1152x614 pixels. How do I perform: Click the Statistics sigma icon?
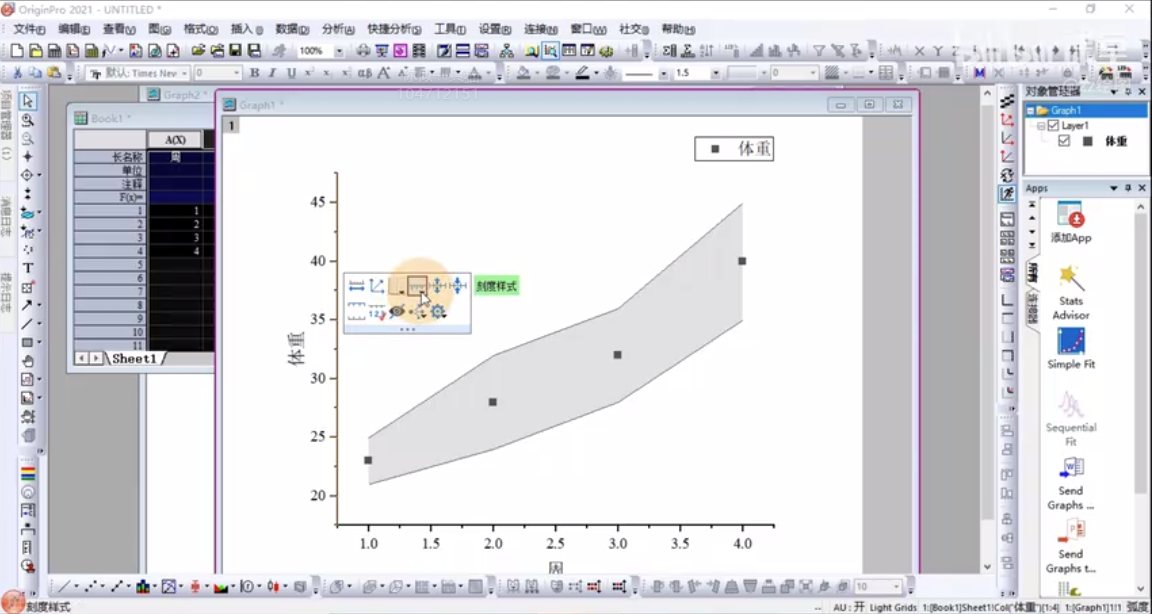[x=688, y=51]
